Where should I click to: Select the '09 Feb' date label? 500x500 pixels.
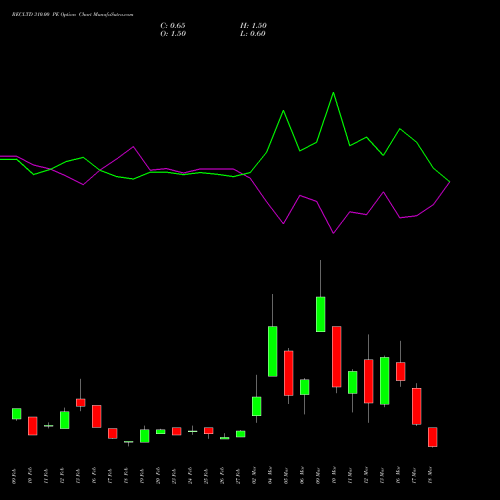[14, 476]
